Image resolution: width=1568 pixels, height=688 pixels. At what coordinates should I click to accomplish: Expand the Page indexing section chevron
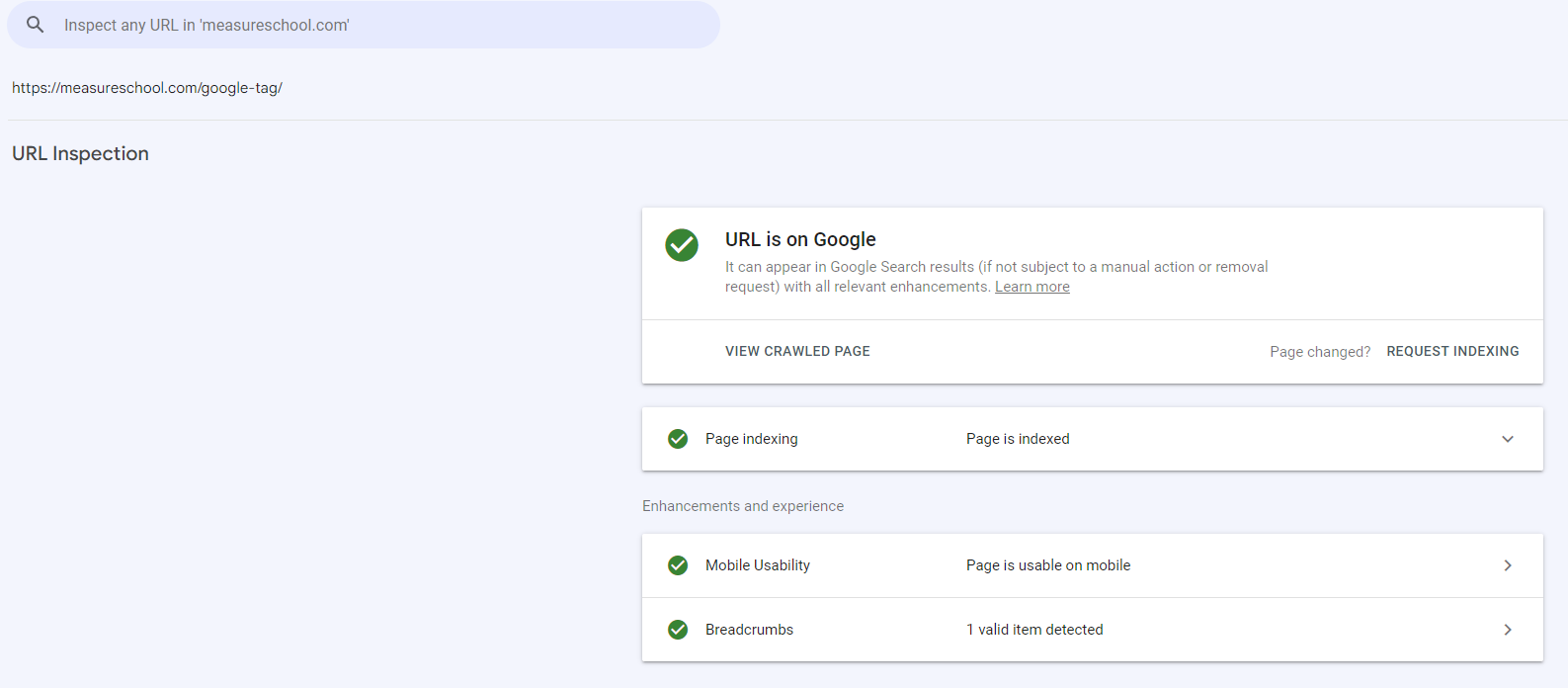(x=1508, y=439)
